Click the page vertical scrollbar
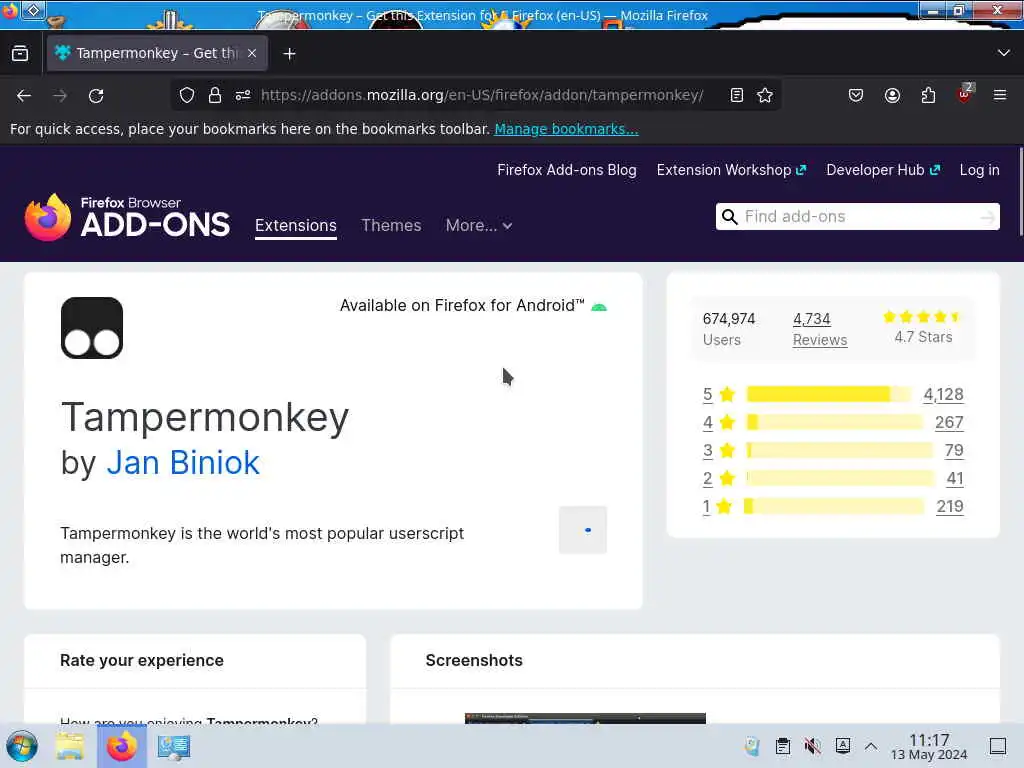The height and width of the screenshot is (768, 1024). pyautogui.click(x=1020, y=192)
